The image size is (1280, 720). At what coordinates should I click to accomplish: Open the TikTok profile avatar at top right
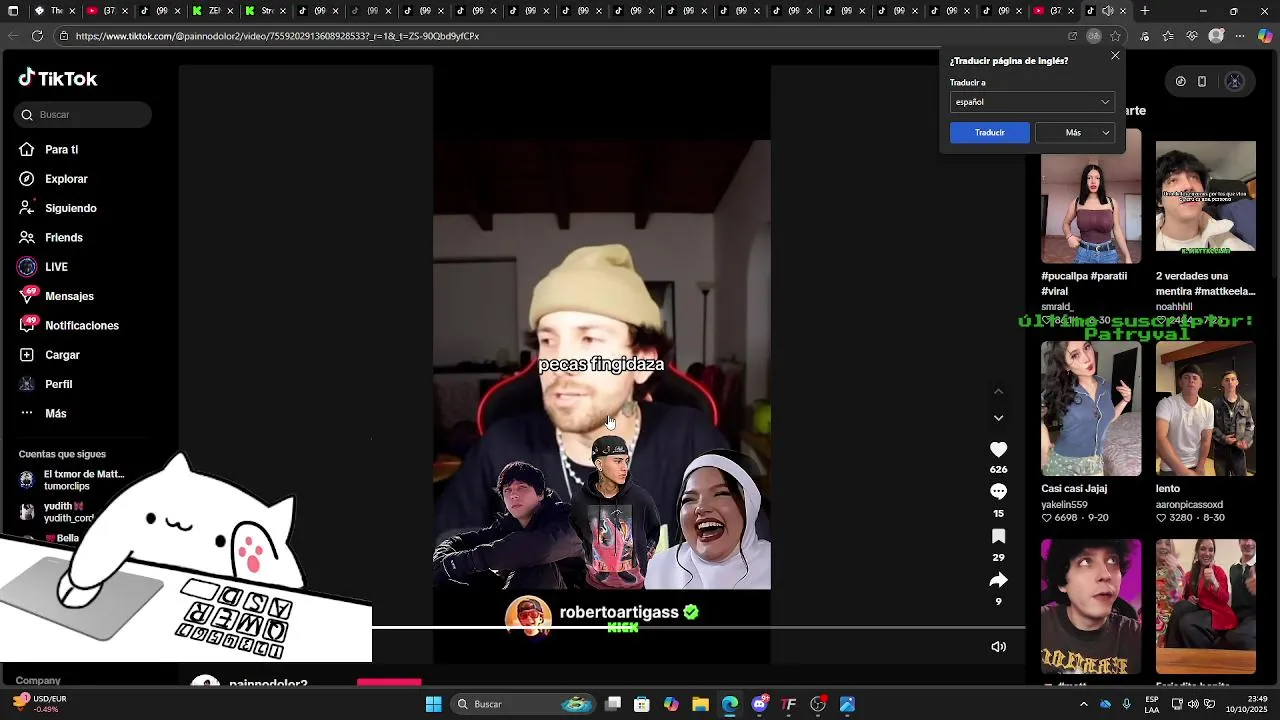point(1234,82)
